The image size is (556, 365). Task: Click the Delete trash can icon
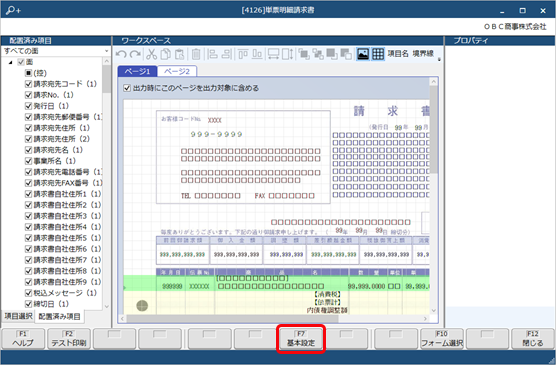(x=196, y=54)
